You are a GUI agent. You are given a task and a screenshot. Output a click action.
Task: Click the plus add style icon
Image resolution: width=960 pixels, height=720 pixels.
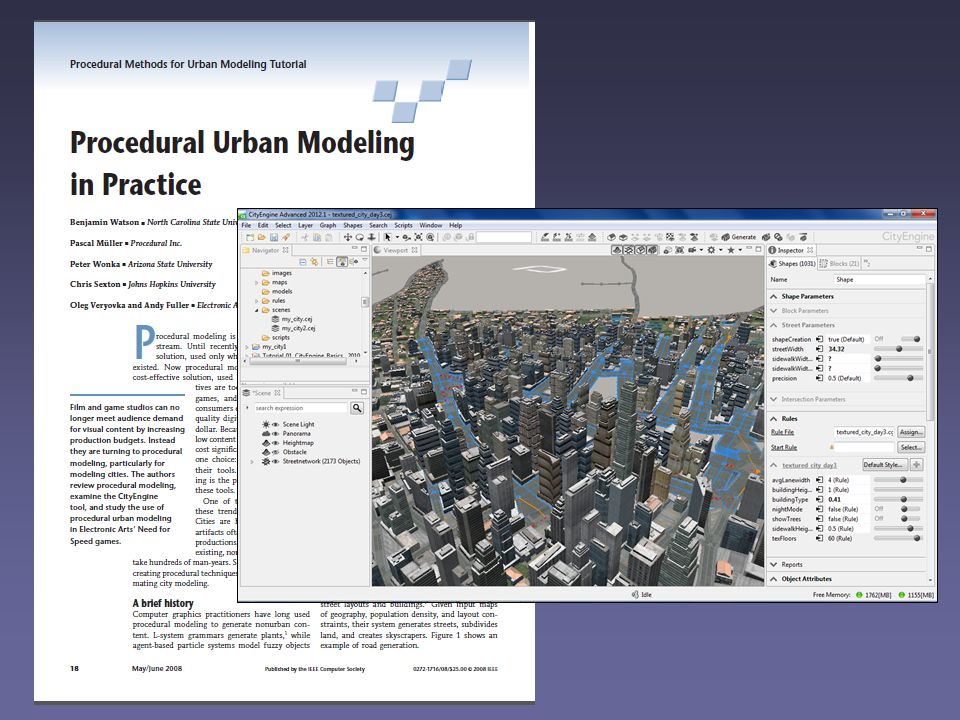click(917, 465)
